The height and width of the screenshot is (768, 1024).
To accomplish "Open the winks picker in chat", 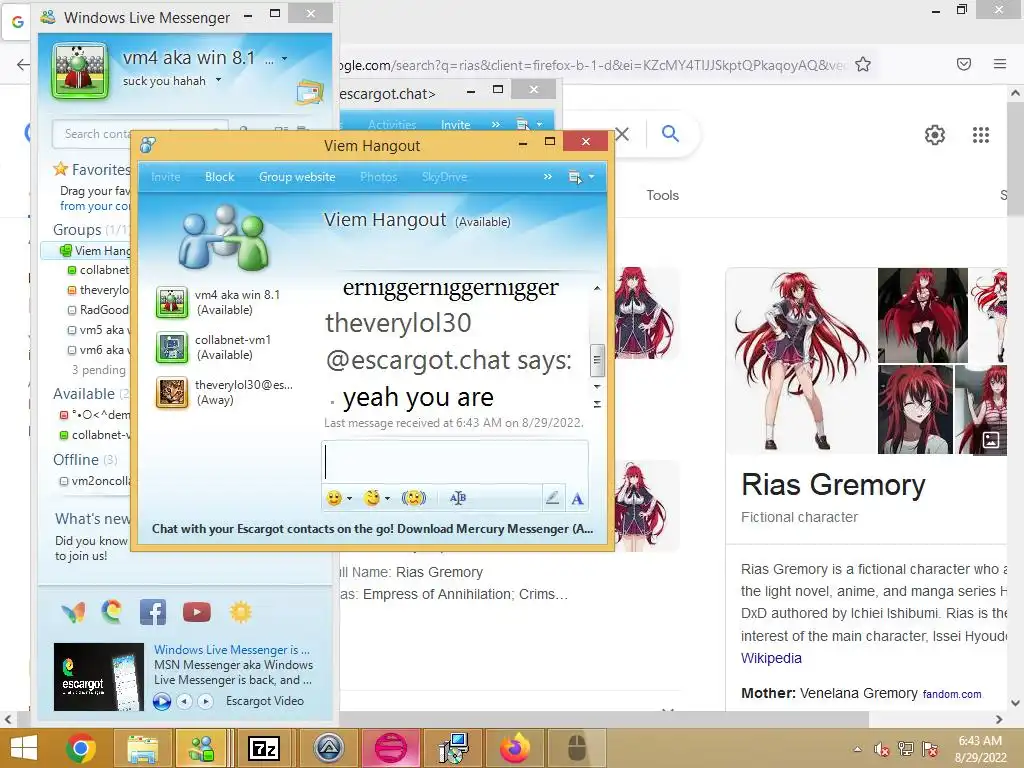I will (372, 498).
